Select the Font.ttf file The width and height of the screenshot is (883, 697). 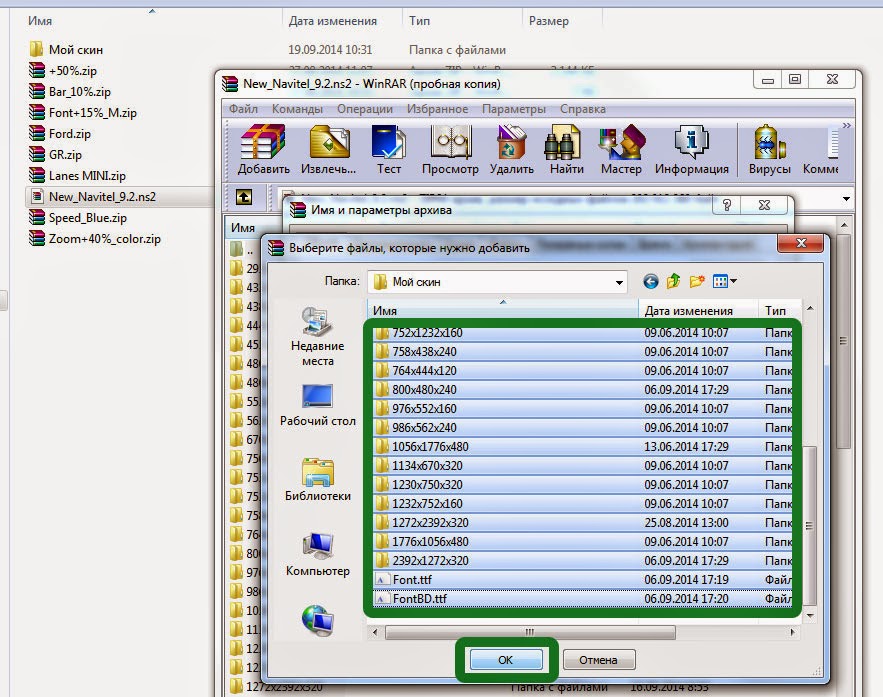(x=582, y=580)
